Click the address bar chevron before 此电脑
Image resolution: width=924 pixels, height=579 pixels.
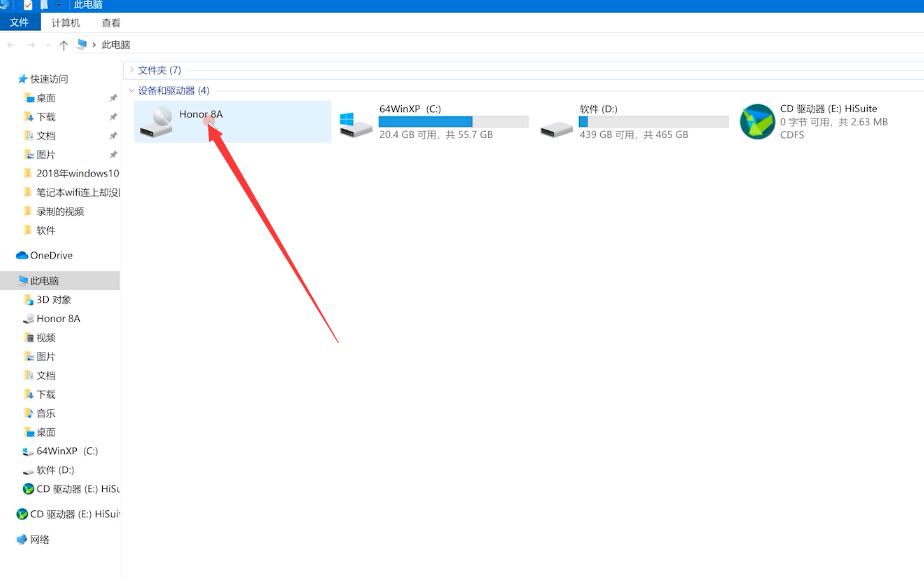pos(94,45)
